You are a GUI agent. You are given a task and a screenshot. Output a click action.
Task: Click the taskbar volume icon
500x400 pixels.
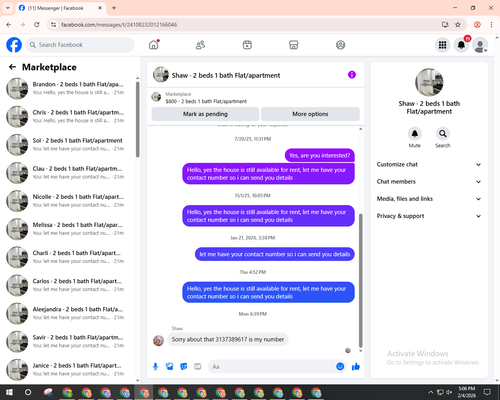coord(449,392)
